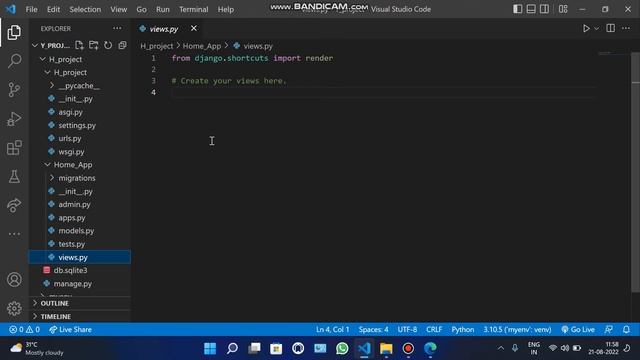
Task: Collapse the Y_PROJ workspace root
Action: pyautogui.click(x=35, y=46)
